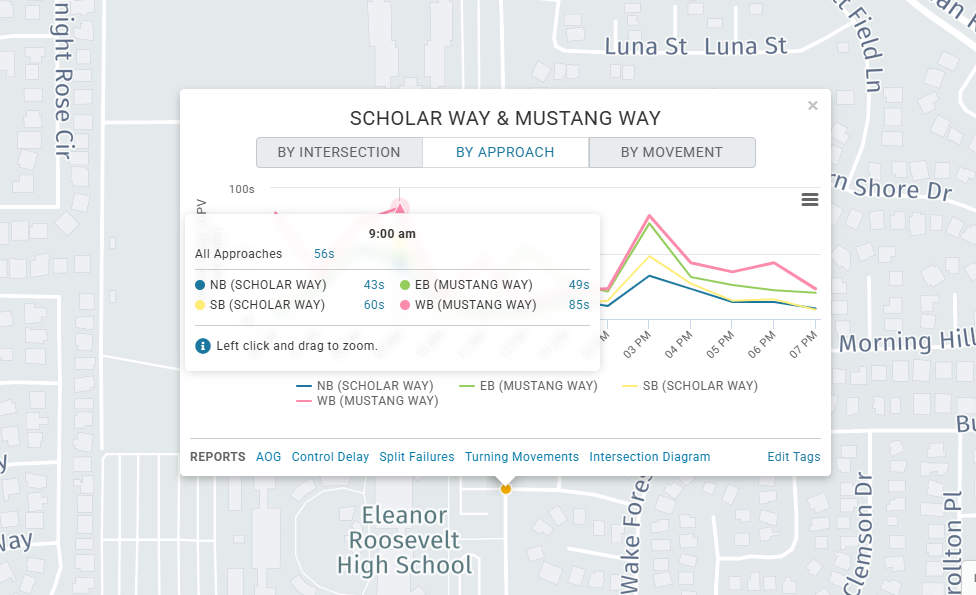
Task: Close the intersection popup with the X
Action: (812, 106)
